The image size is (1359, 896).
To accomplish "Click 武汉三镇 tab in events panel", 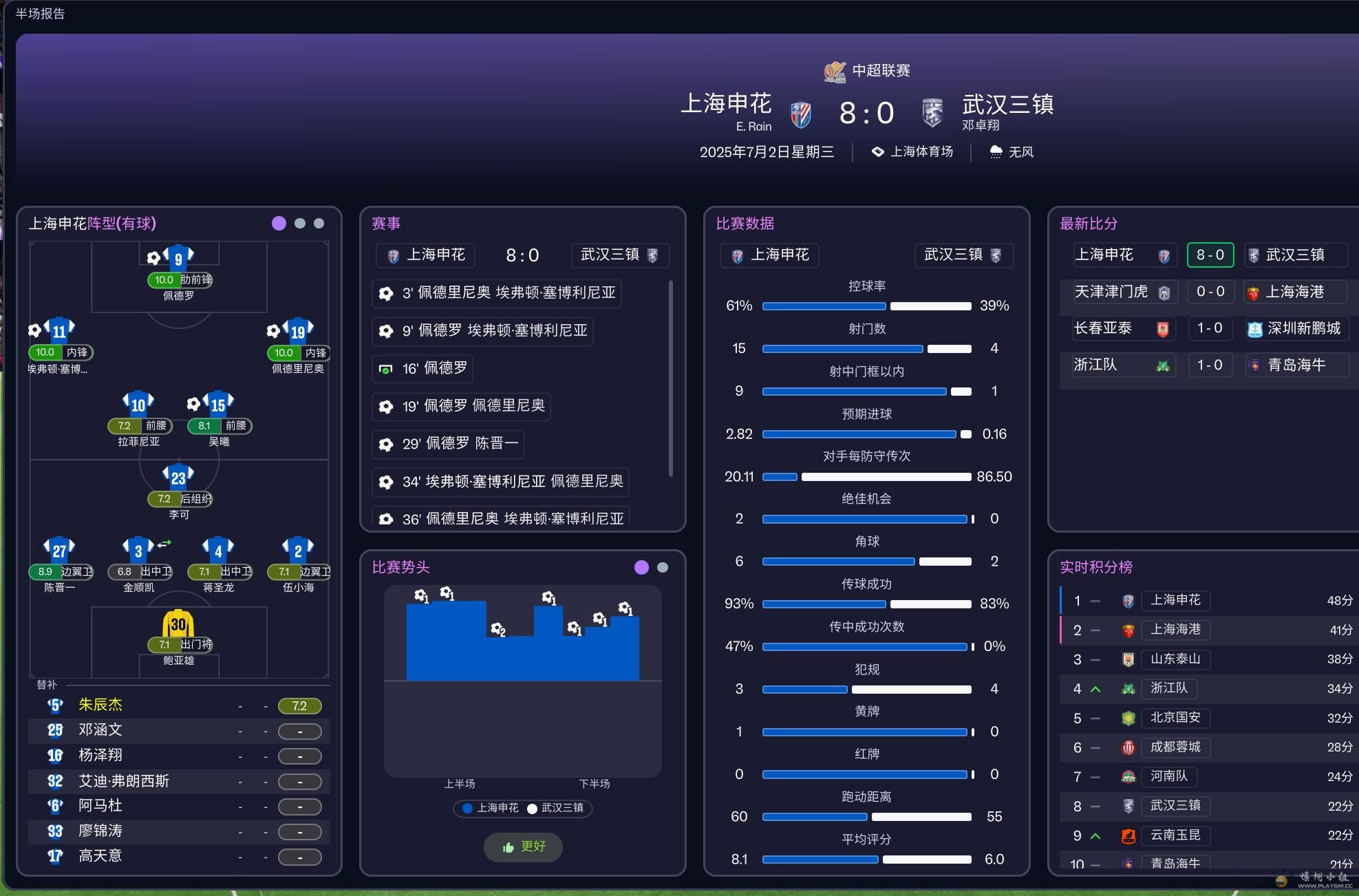I will [x=619, y=255].
